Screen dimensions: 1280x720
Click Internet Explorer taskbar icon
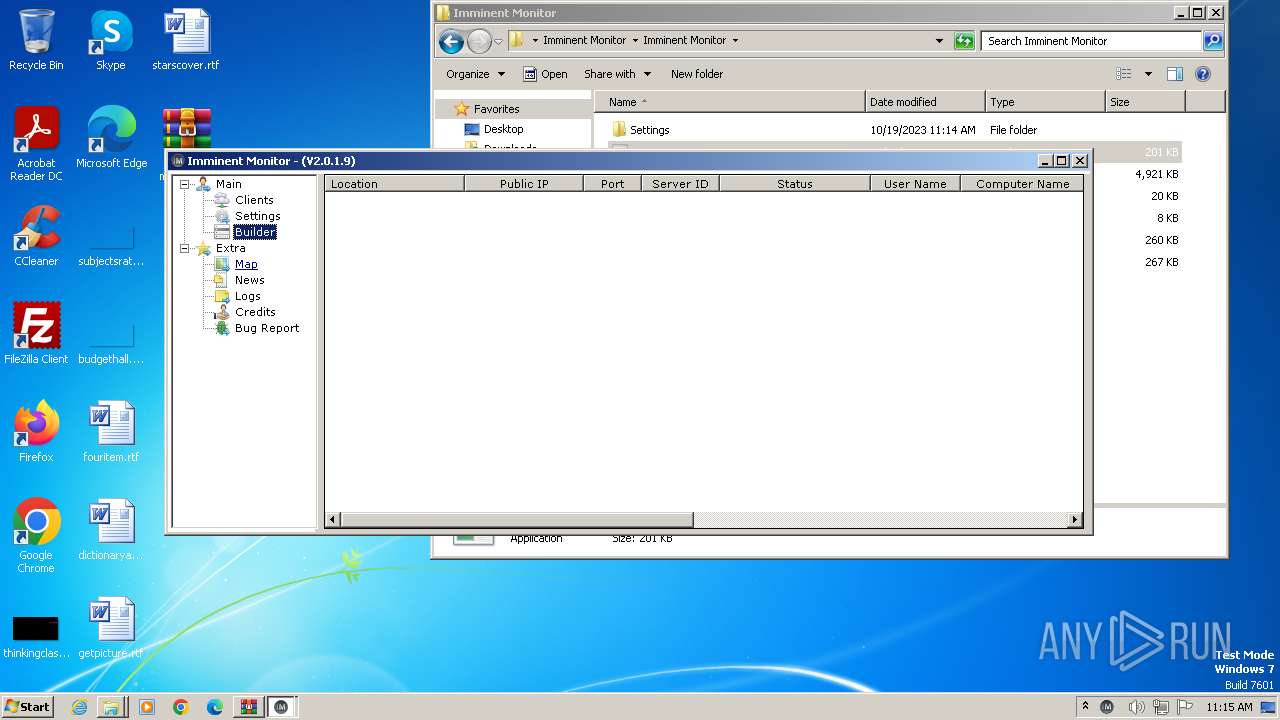(79, 707)
